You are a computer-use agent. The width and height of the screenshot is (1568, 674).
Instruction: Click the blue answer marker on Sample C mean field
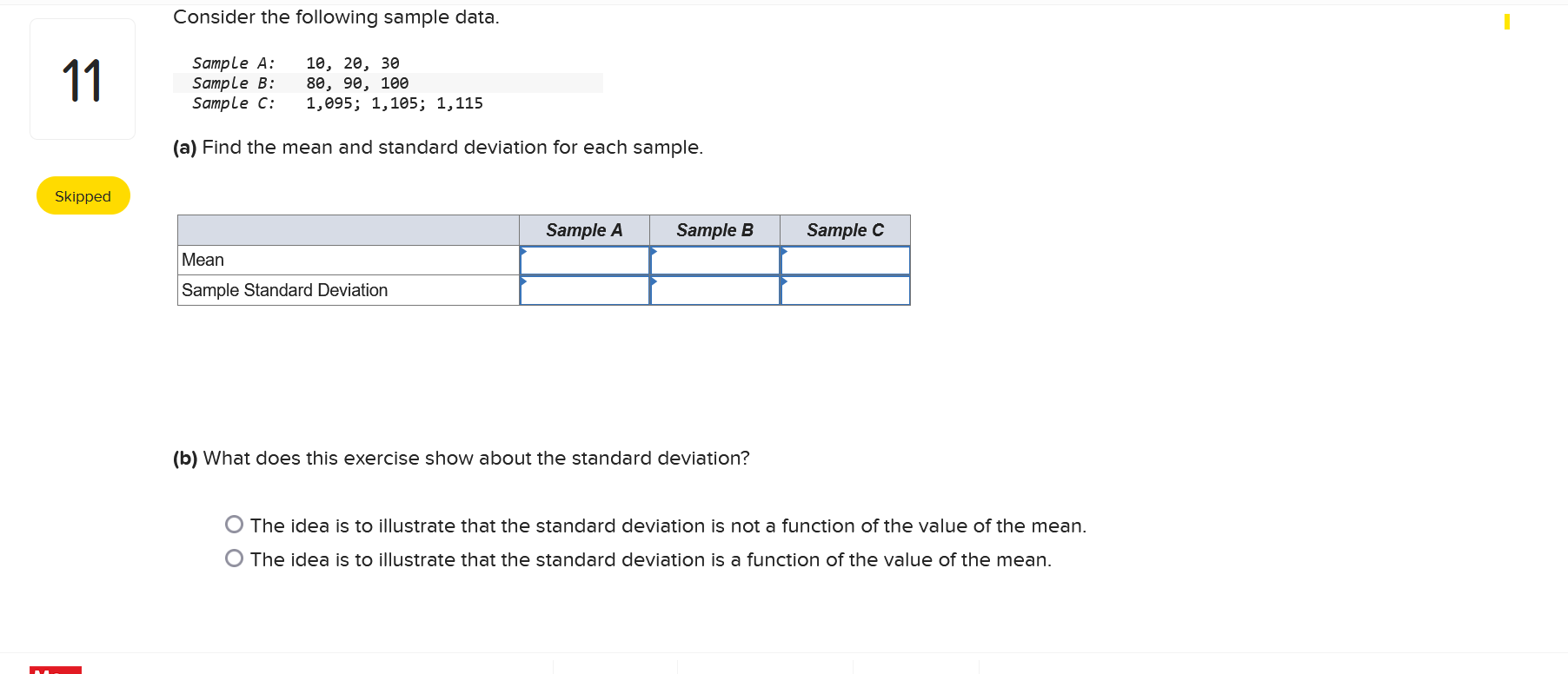785,251
